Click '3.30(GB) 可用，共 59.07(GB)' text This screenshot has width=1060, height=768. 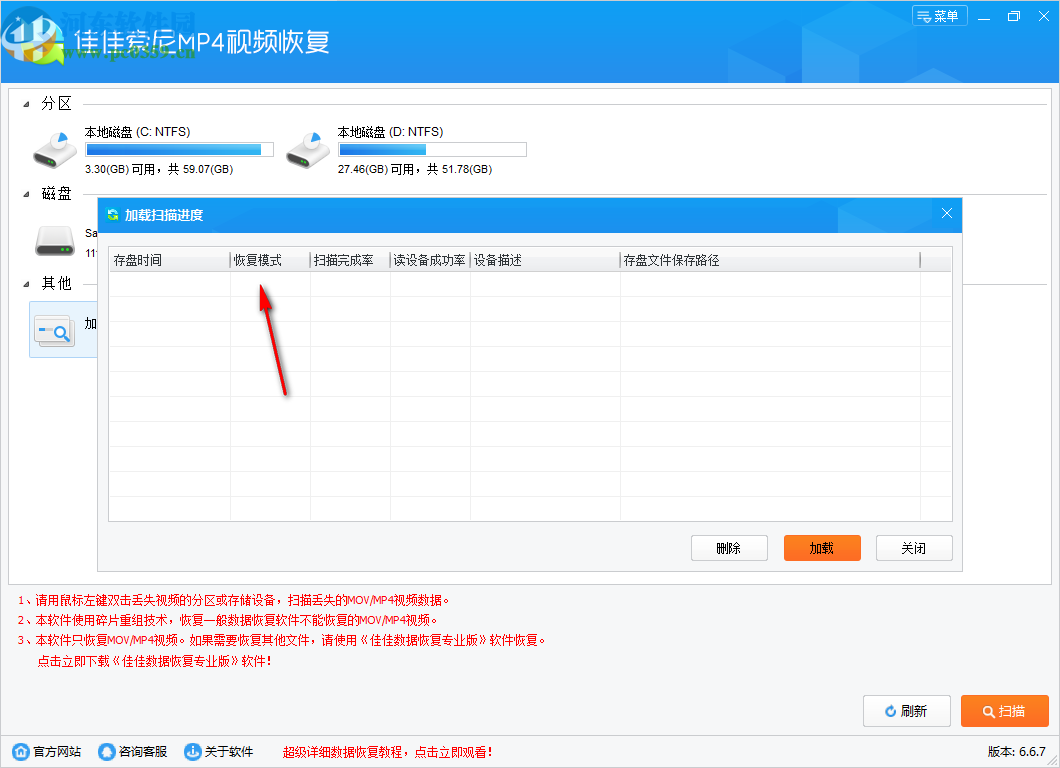click(x=159, y=169)
